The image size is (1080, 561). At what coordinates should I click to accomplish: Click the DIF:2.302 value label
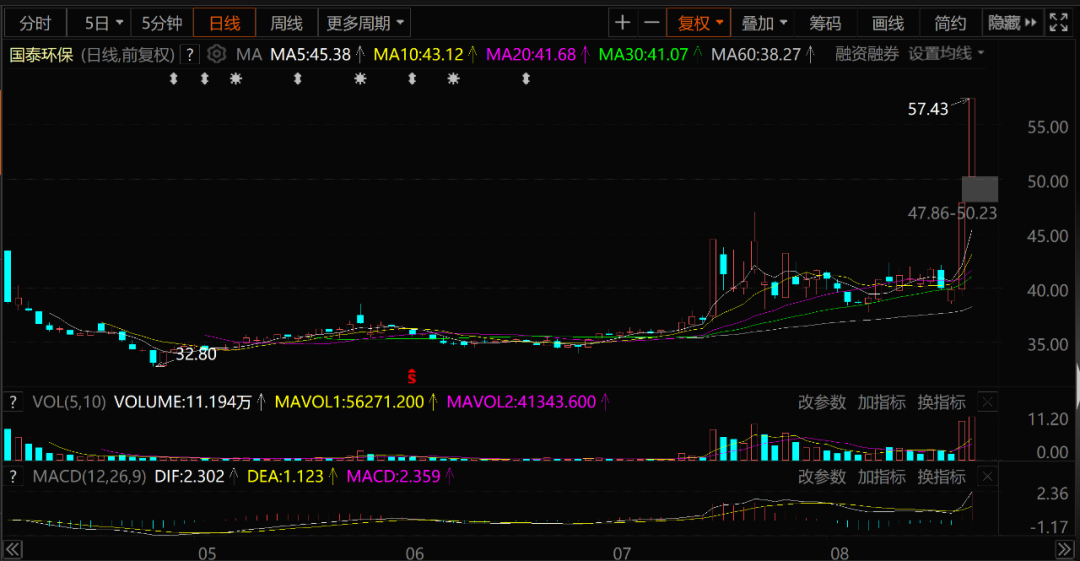point(189,476)
